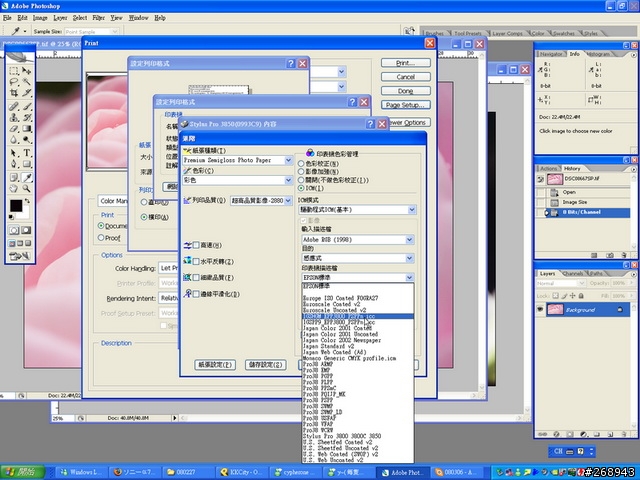640x480 pixels.
Task: Select the Pen tool
Action: click(x=14, y=164)
